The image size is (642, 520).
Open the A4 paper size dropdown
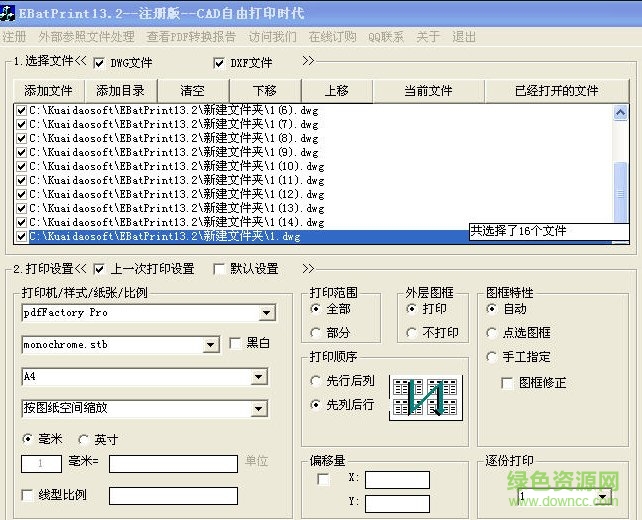click(259, 377)
